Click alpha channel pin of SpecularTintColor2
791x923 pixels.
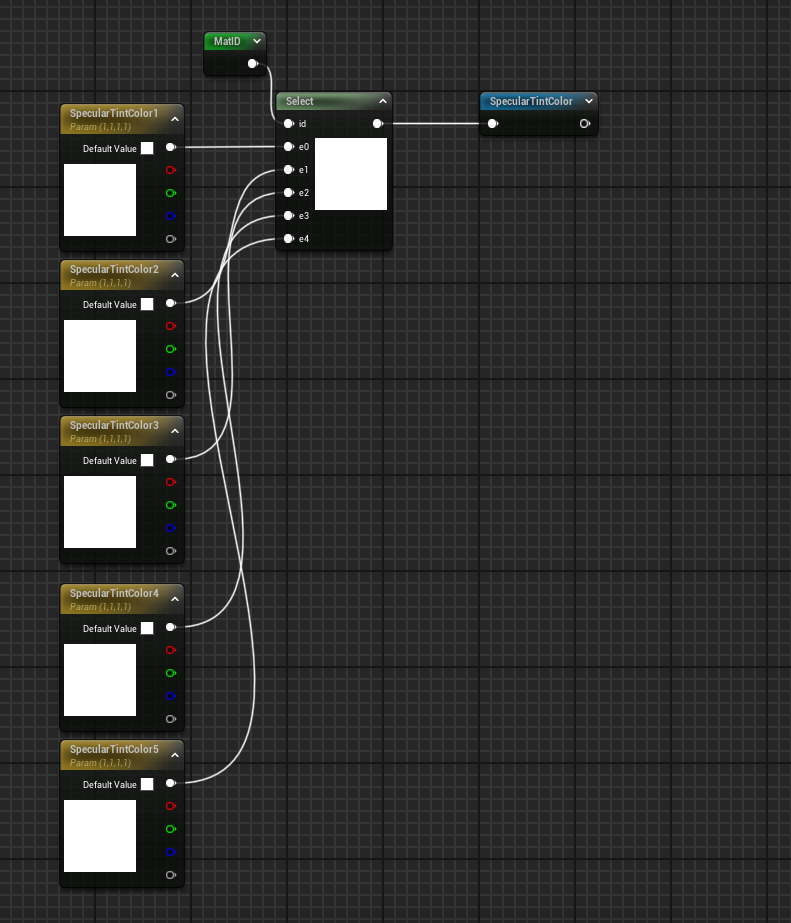[170, 395]
